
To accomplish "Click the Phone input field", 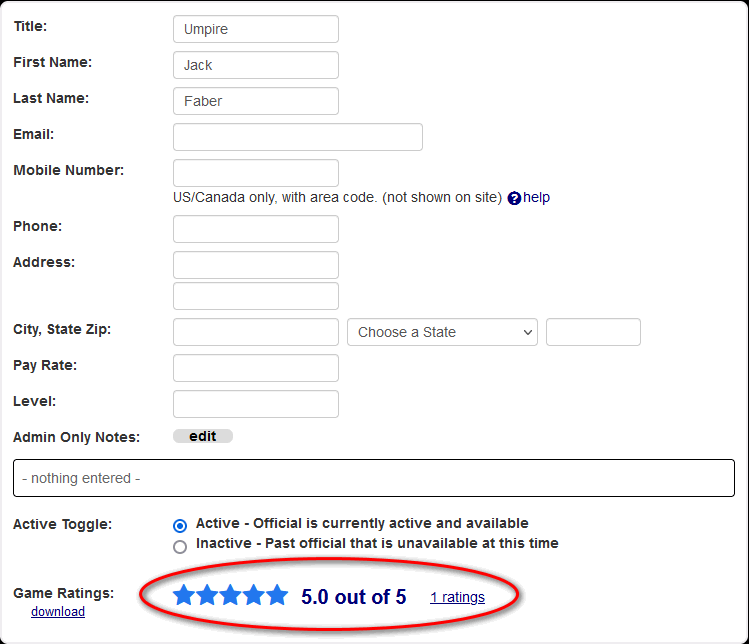I will (255, 229).
